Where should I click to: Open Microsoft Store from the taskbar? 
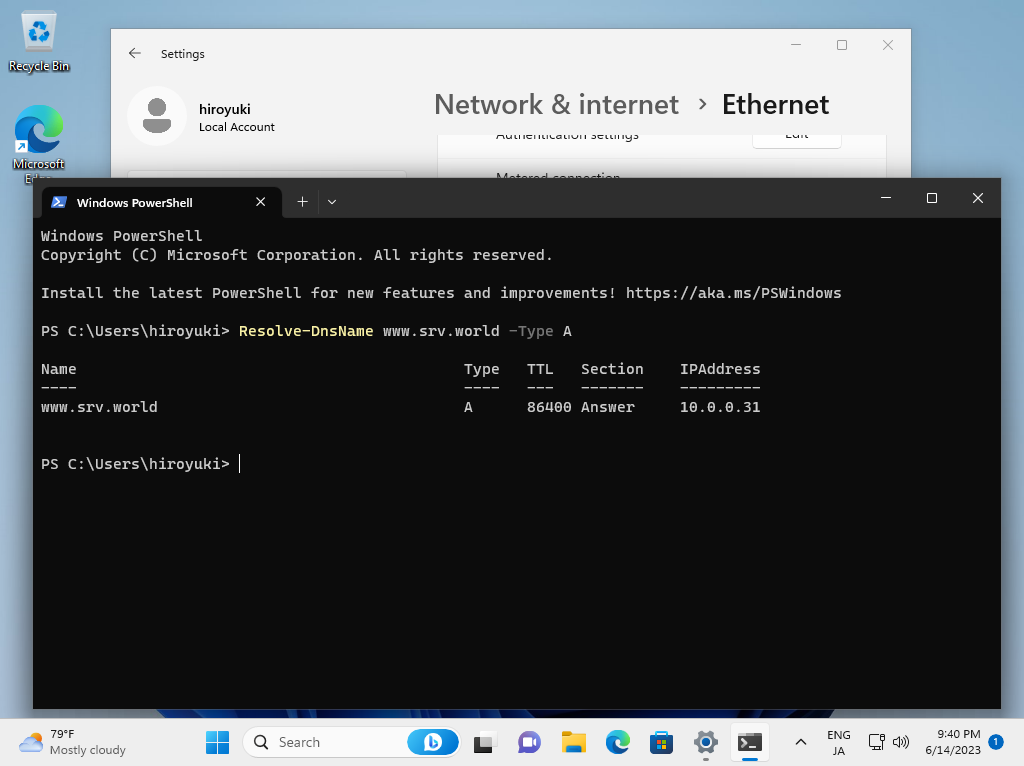click(662, 742)
